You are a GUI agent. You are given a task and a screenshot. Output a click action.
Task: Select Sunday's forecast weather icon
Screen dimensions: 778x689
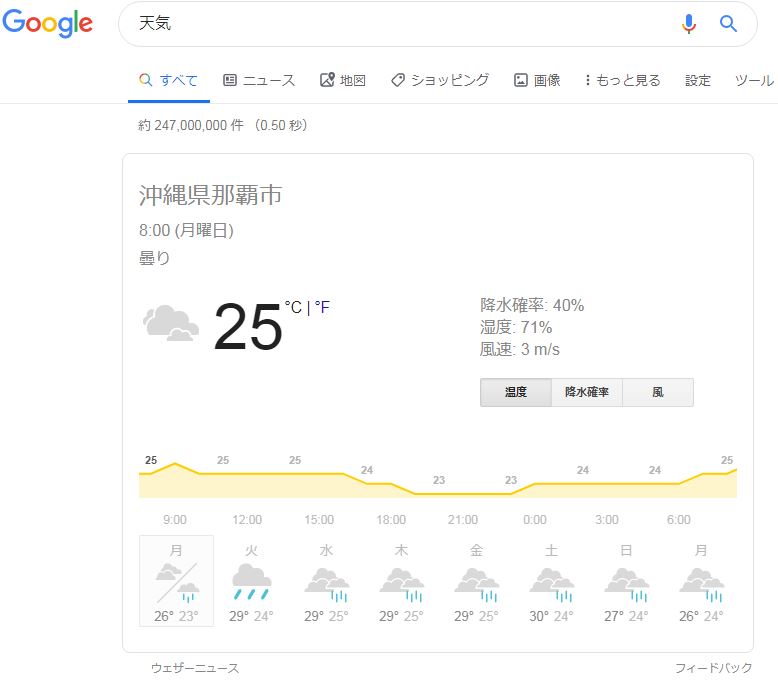point(626,582)
